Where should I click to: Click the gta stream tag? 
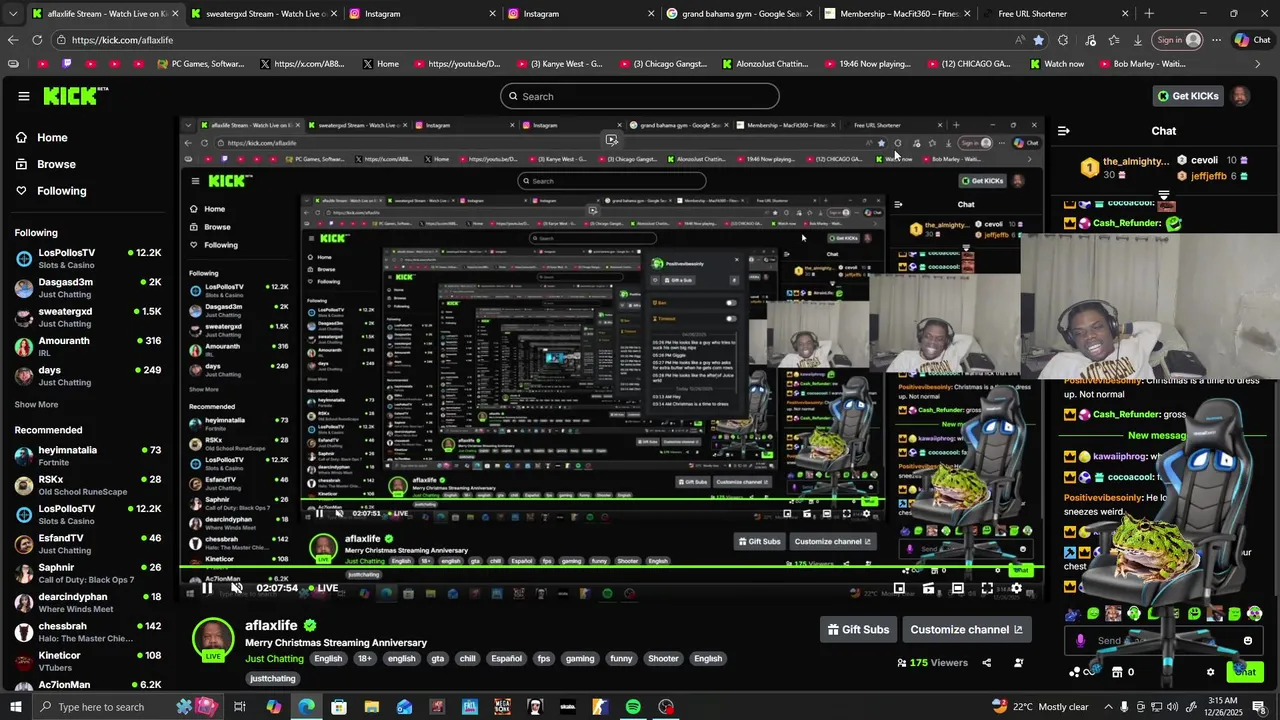coord(438,659)
